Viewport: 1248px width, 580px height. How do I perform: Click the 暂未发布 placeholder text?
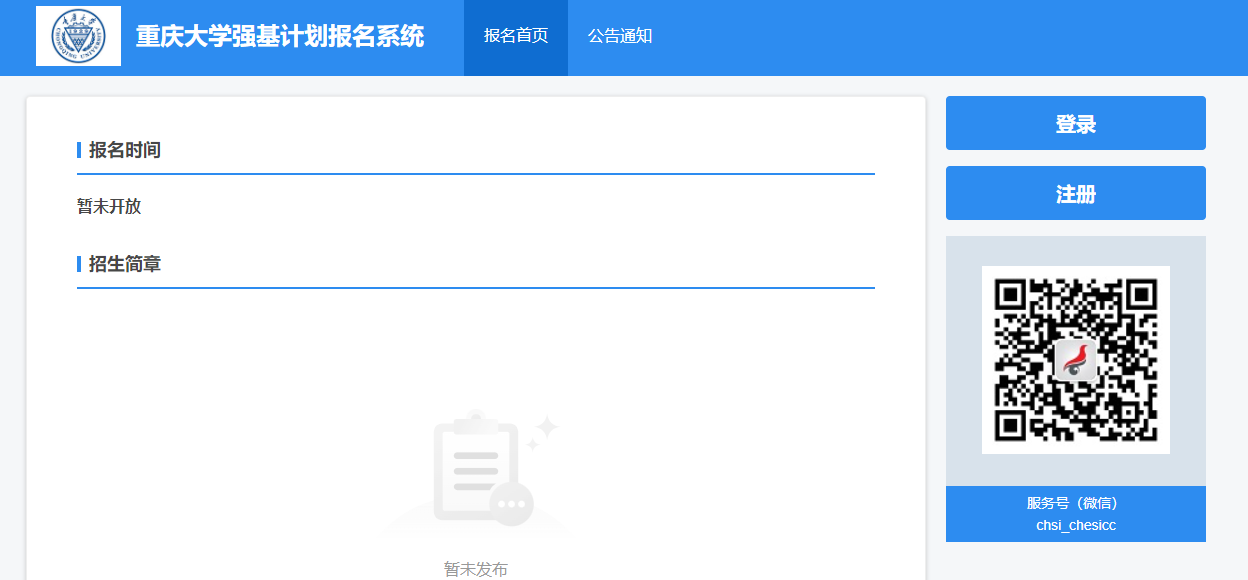pos(476,569)
